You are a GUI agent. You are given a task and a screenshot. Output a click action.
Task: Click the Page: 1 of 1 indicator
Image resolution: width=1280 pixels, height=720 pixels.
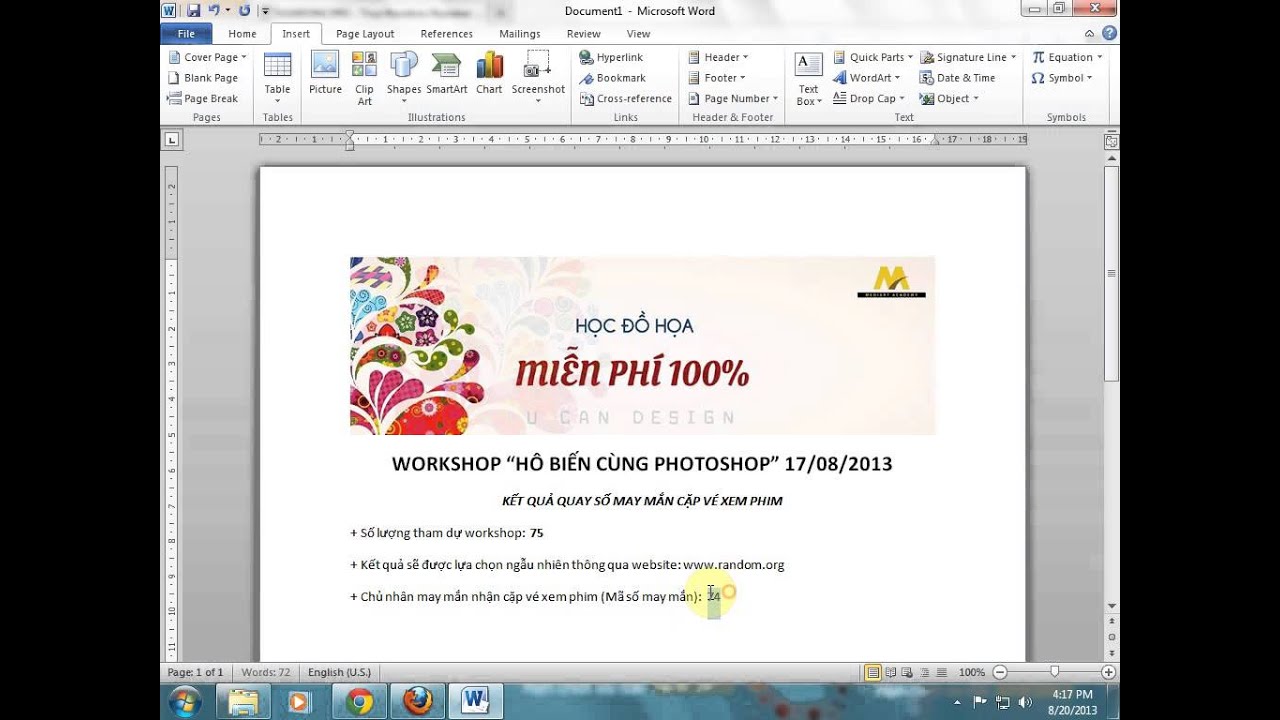[195, 673]
